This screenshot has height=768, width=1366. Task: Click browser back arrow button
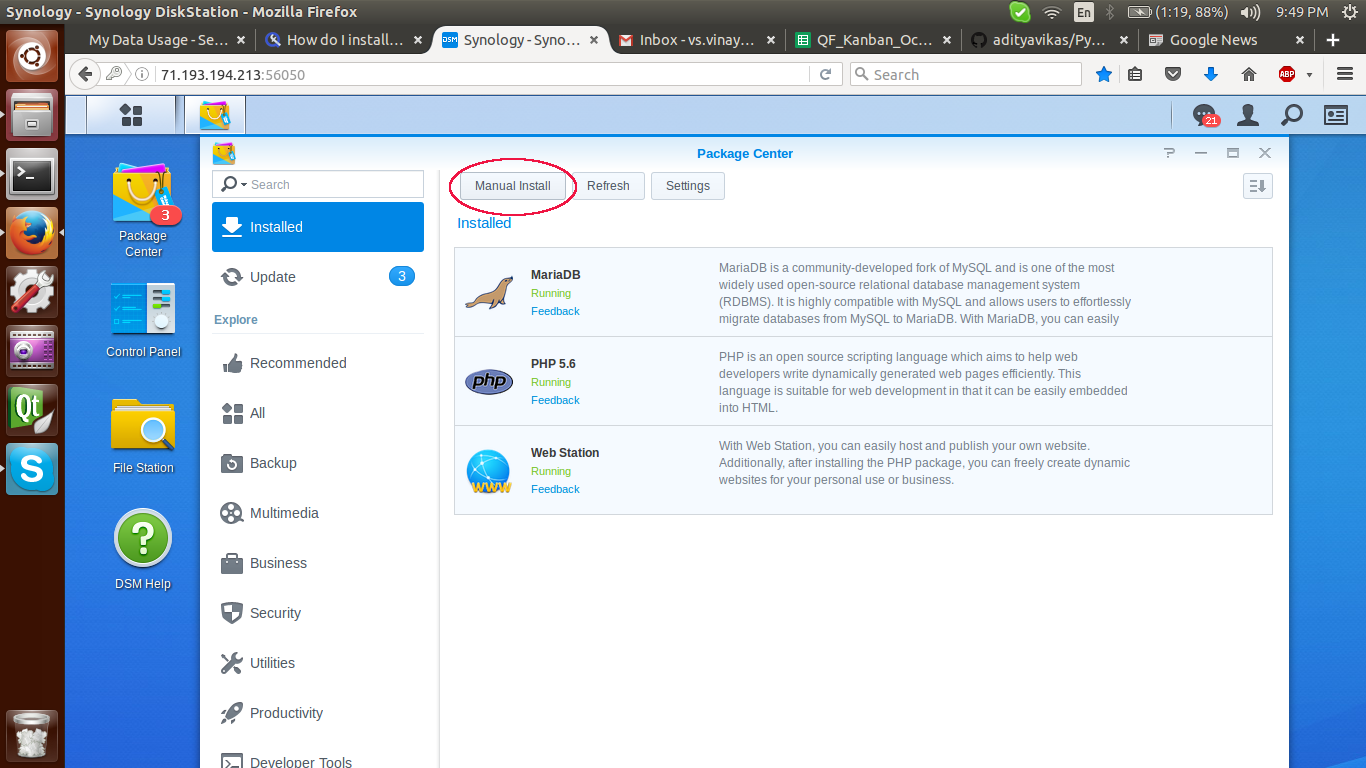pos(85,74)
